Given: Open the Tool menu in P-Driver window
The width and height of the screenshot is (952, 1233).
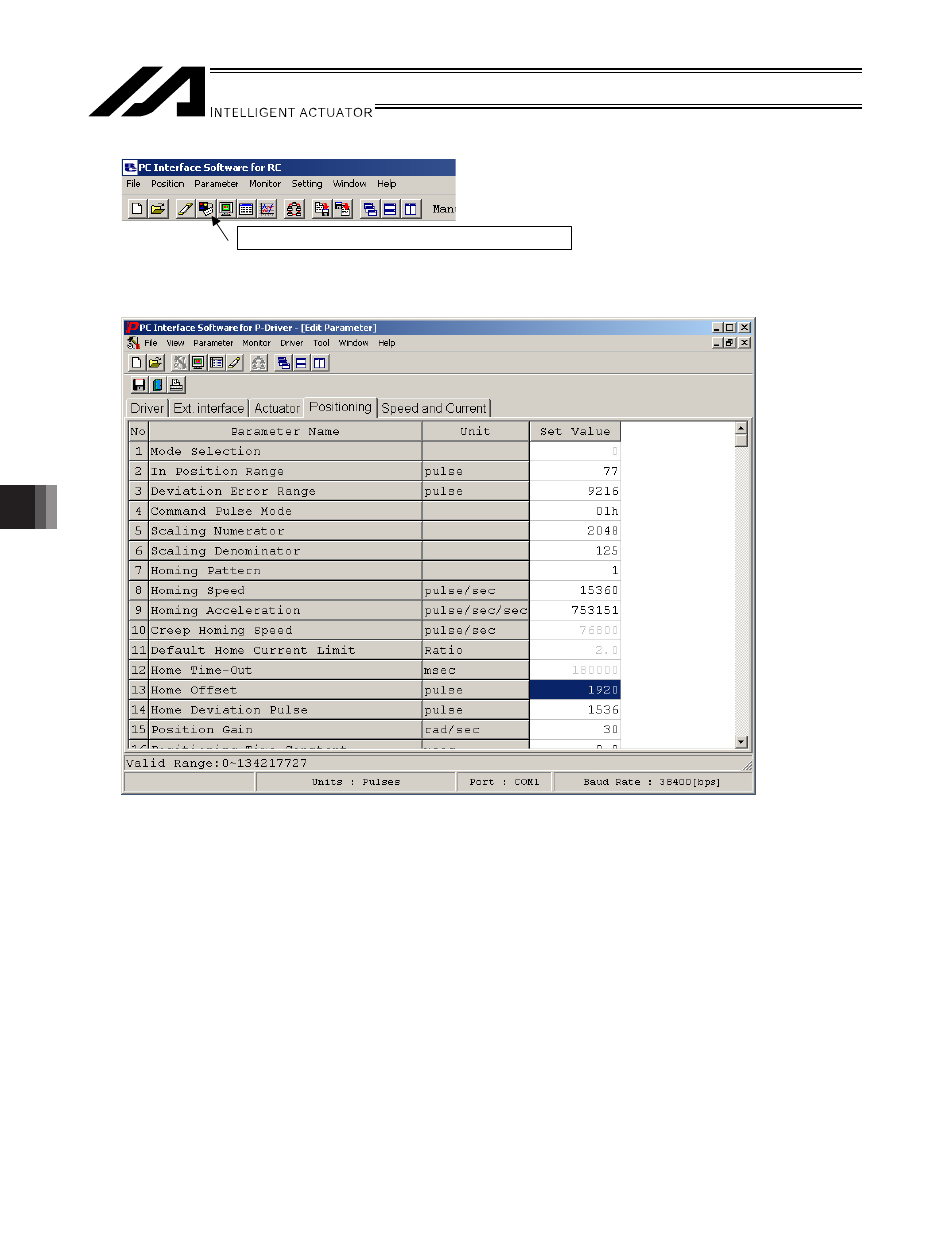Looking at the screenshot, I should click(321, 343).
